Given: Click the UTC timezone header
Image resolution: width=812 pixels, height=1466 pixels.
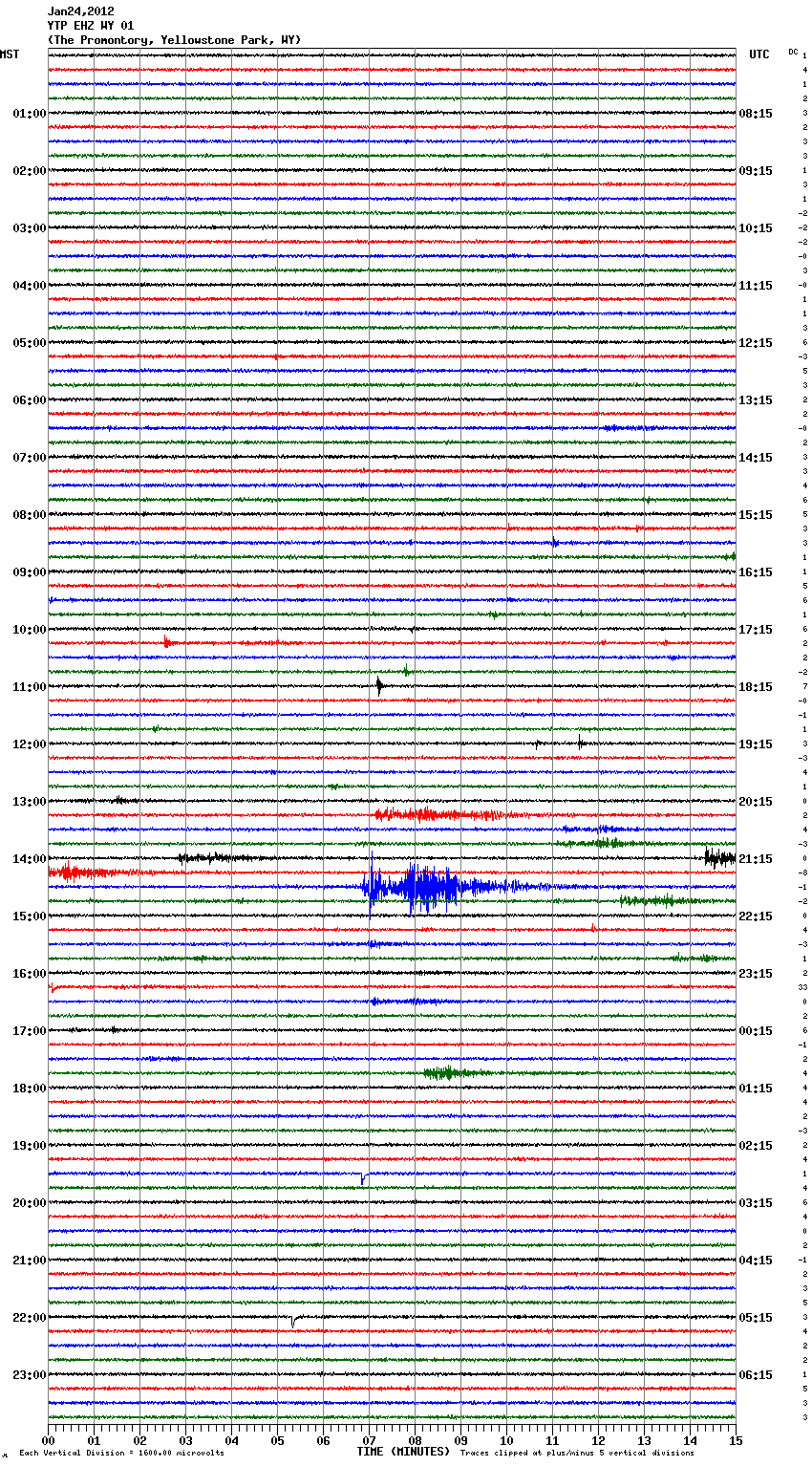Looking at the screenshot, I should point(759,54).
